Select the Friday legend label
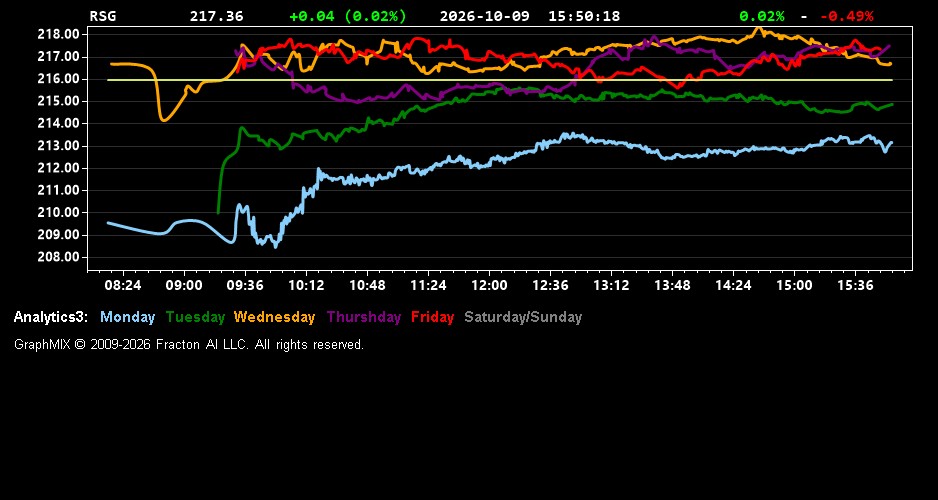The height and width of the screenshot is (500, 938). pos(433,317)
